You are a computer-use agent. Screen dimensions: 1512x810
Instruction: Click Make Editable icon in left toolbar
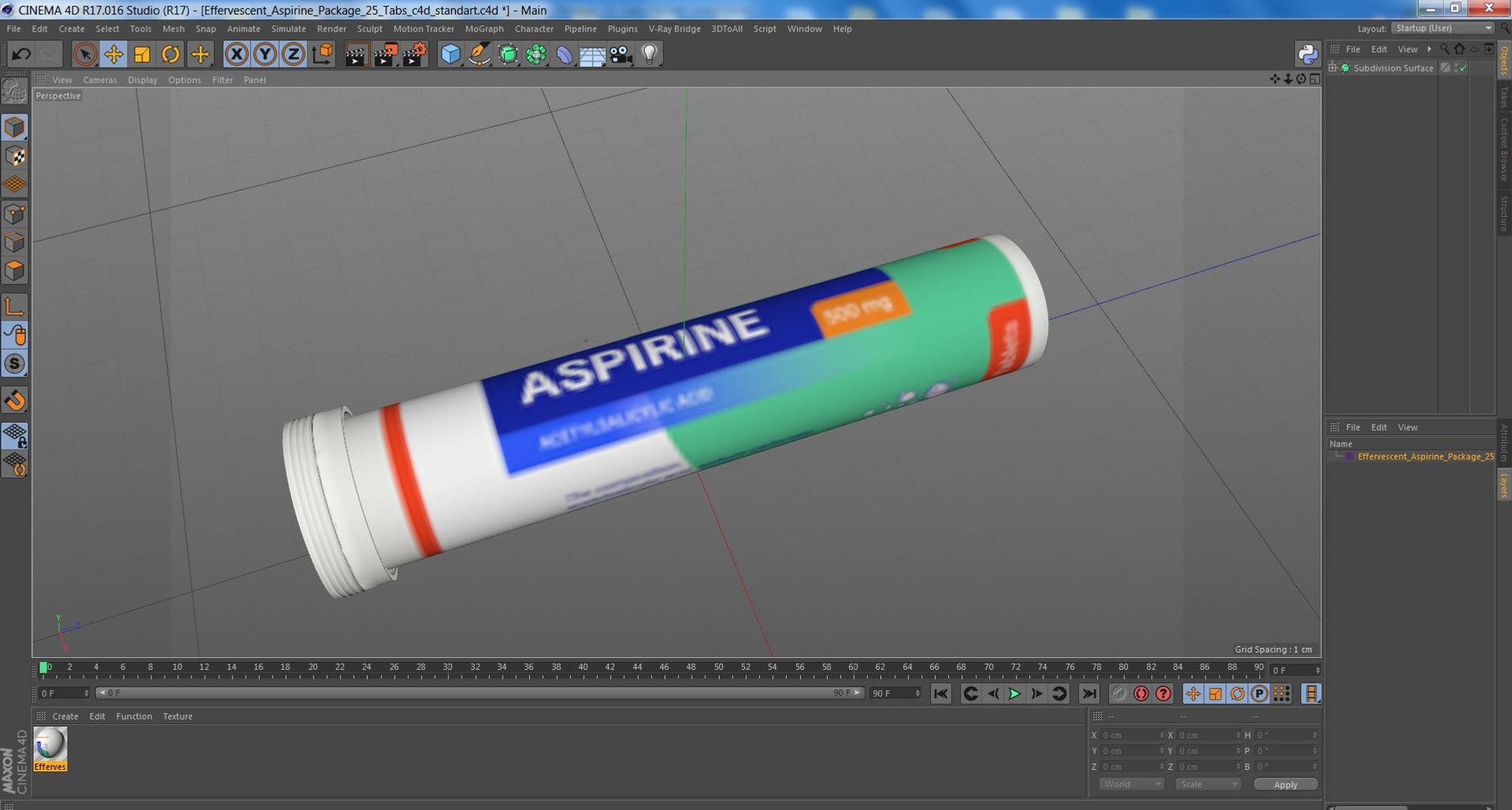(x=14, y=92)
